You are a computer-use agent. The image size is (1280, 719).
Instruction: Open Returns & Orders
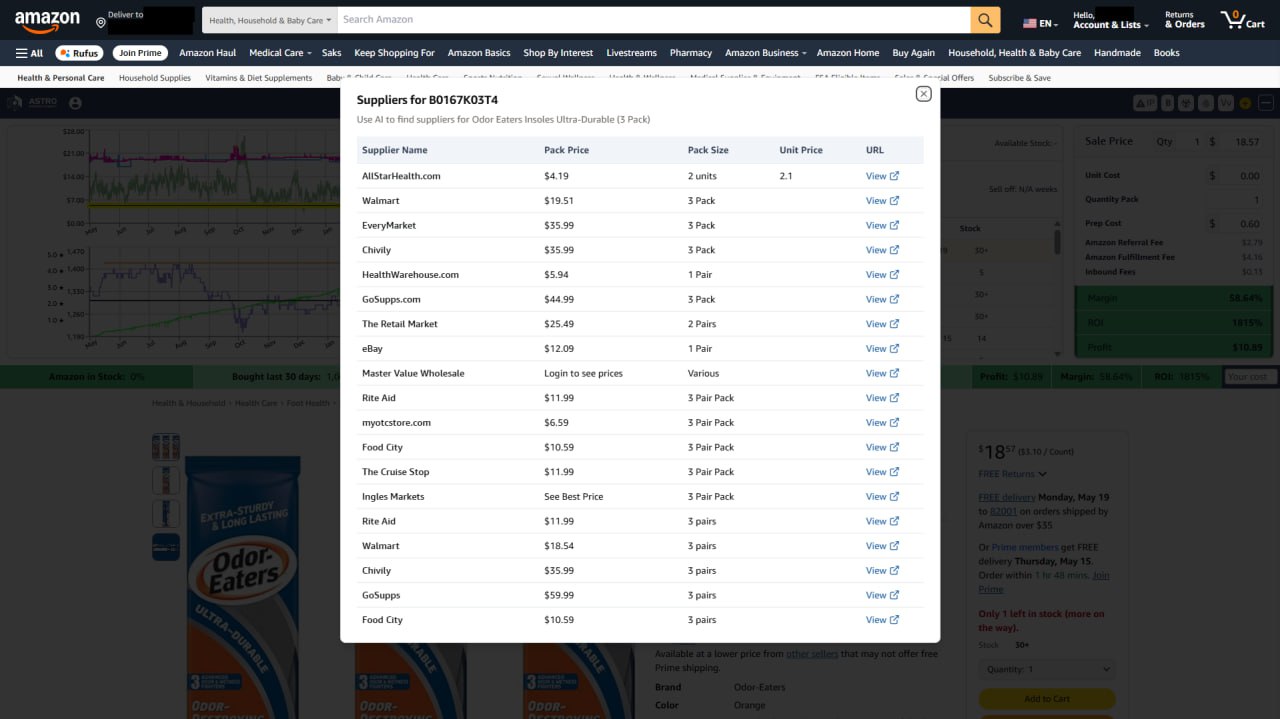tap(1184, 20)
